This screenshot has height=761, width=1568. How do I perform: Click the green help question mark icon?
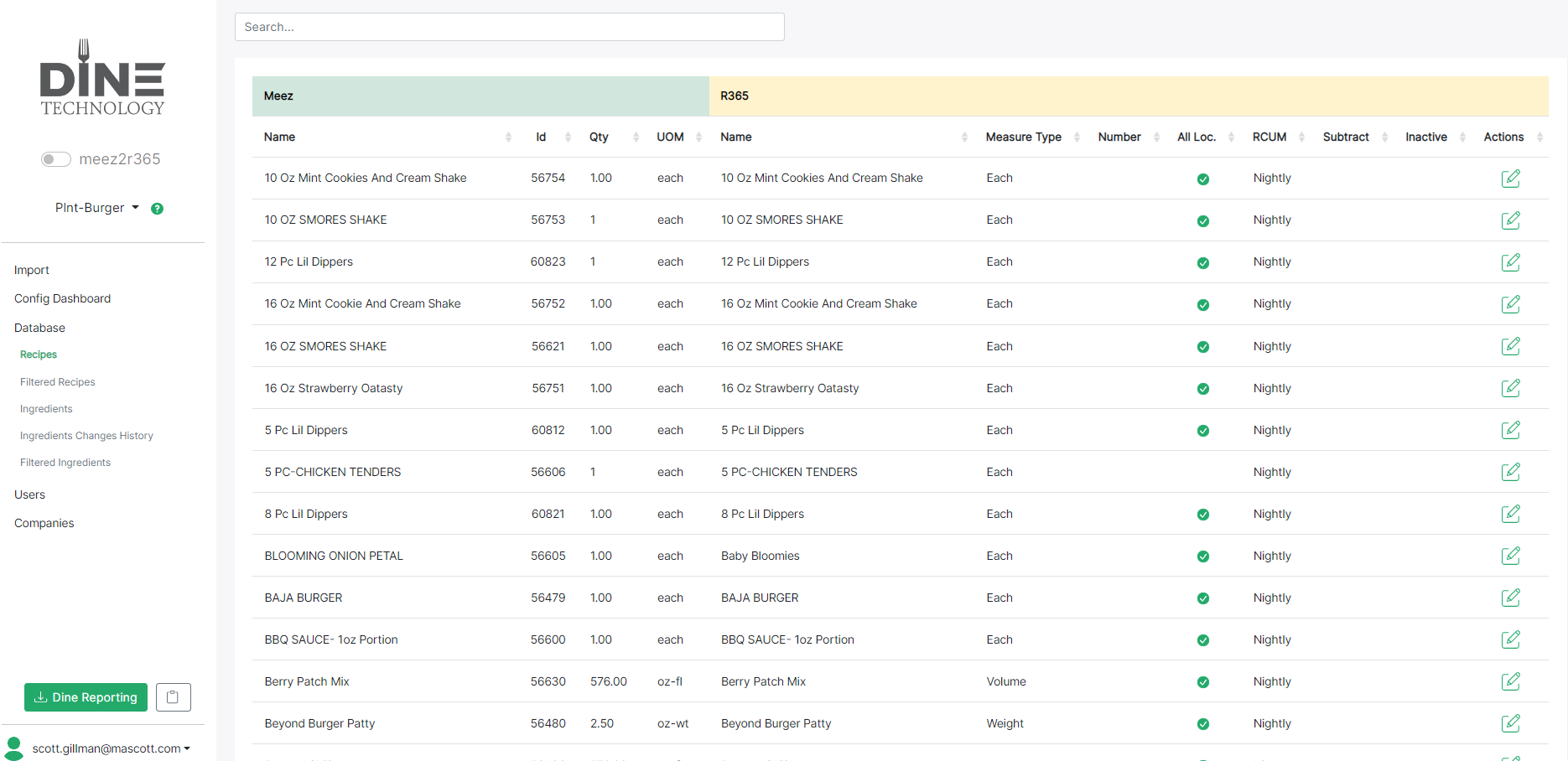pyautogui.click(x=157, y=209)
